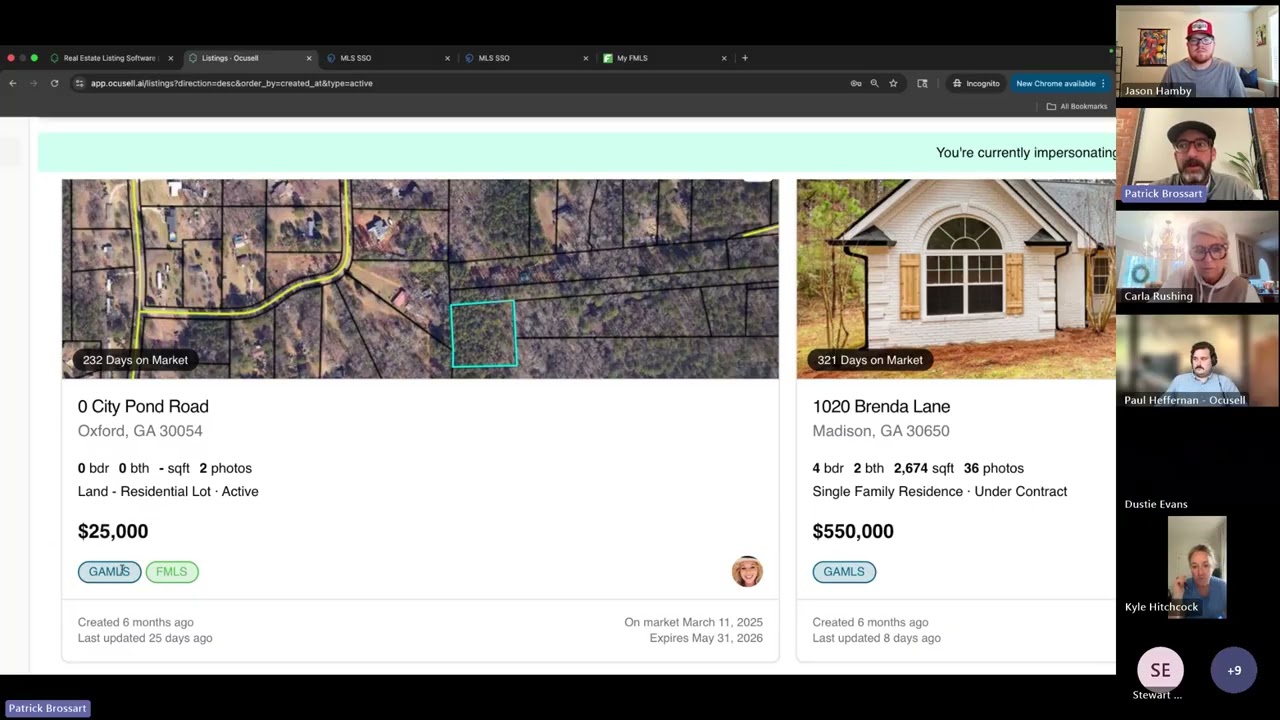Reload the current page
This screenshot has width=1280, height=720.
click(54, 83)
